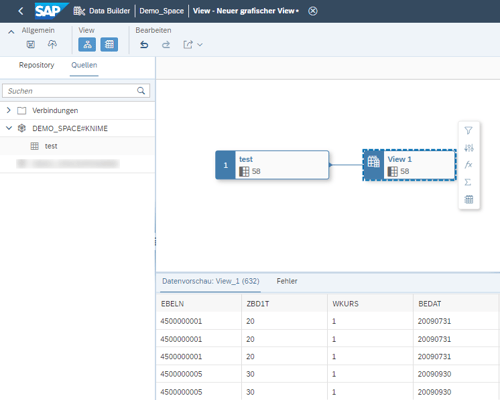The width and height of the screenshot is (500, 400).
Task: Switch to the Repository tab
Action: click(x=37, y=65)
